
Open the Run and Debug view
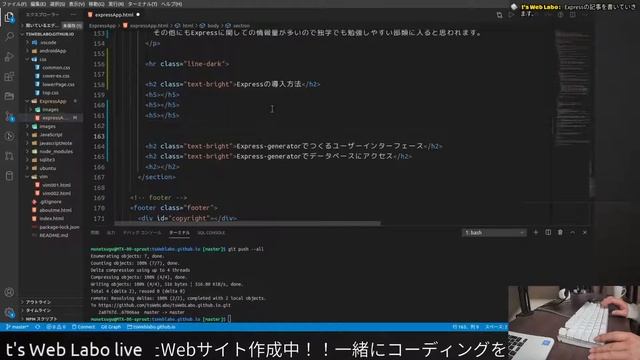point(9,57)
